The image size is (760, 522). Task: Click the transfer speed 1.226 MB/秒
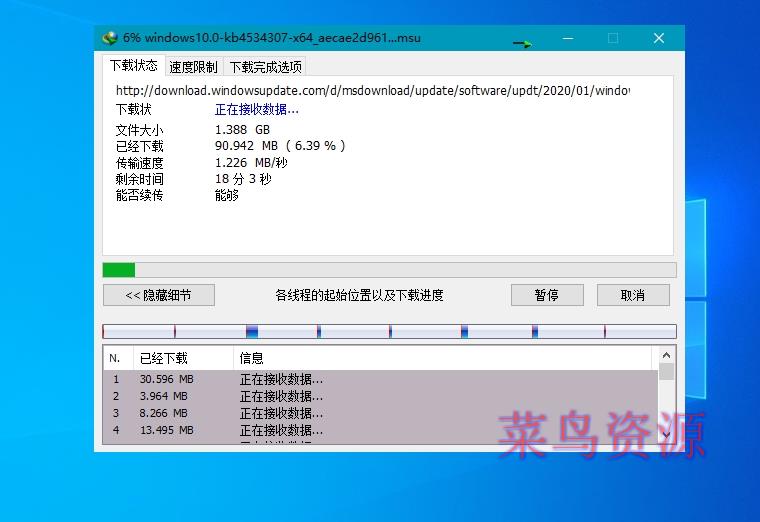(251, 163)
